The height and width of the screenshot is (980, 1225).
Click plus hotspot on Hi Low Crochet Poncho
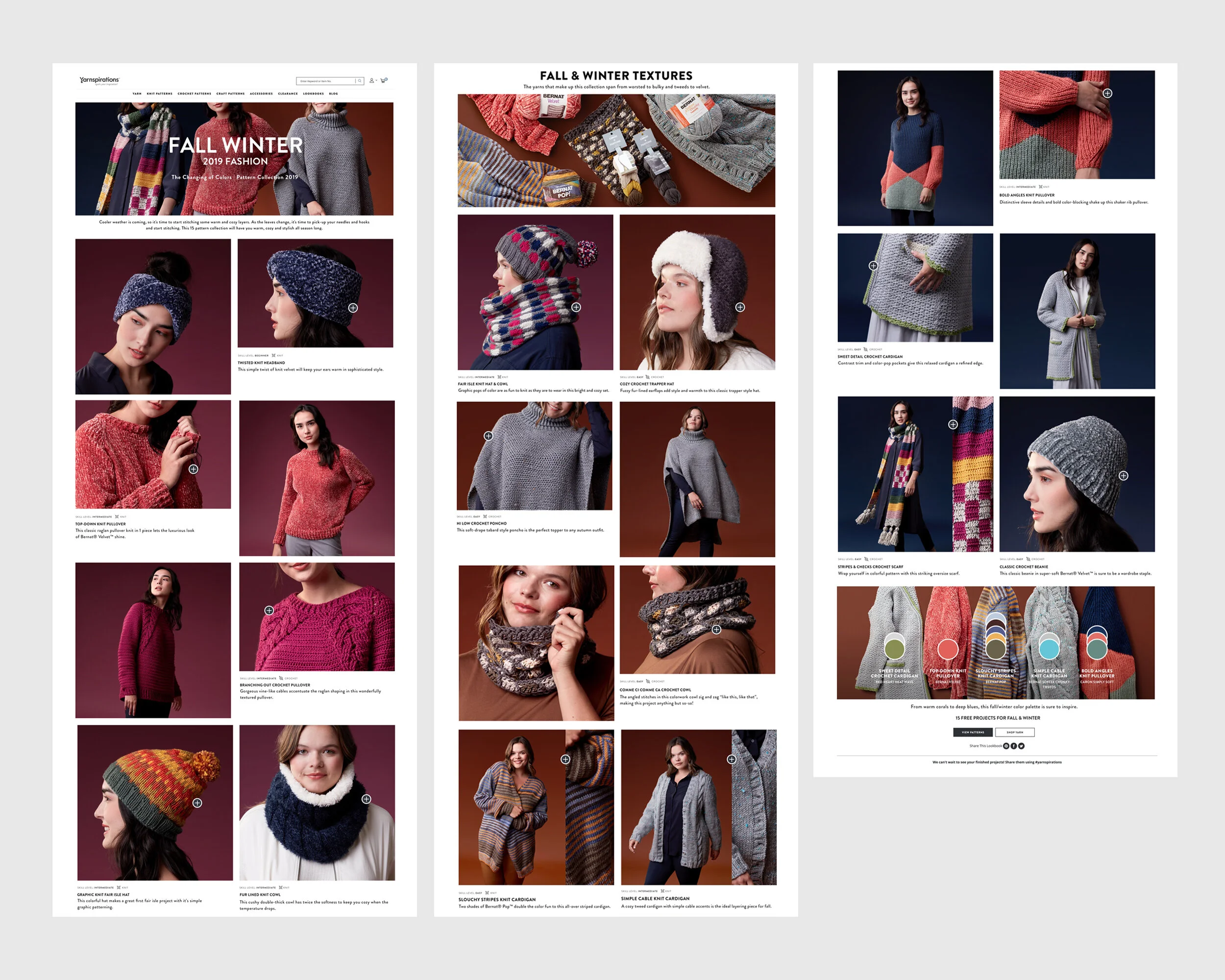488,436
